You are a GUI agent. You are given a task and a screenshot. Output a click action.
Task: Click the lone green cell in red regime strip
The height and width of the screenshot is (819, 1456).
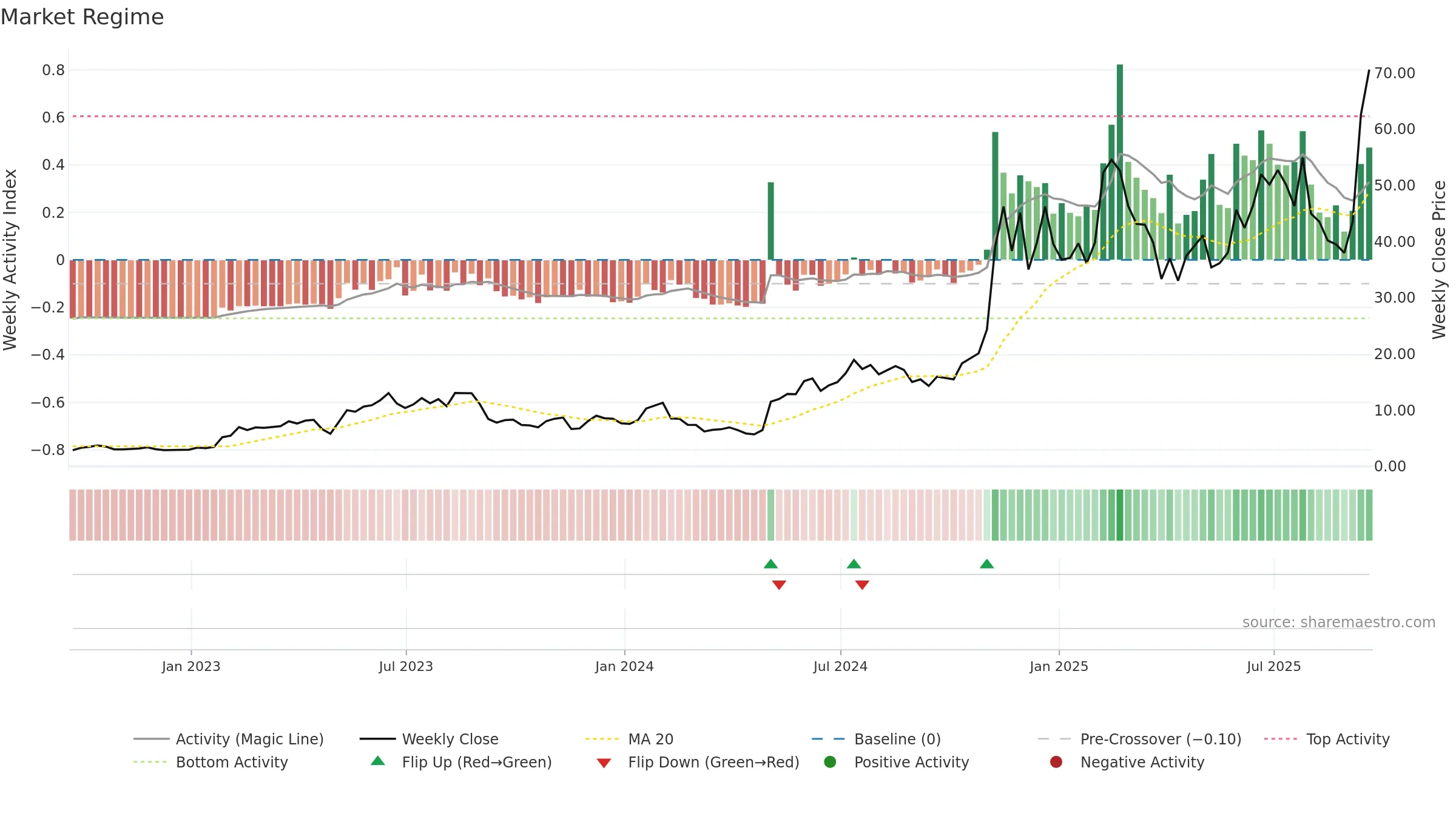770,515
